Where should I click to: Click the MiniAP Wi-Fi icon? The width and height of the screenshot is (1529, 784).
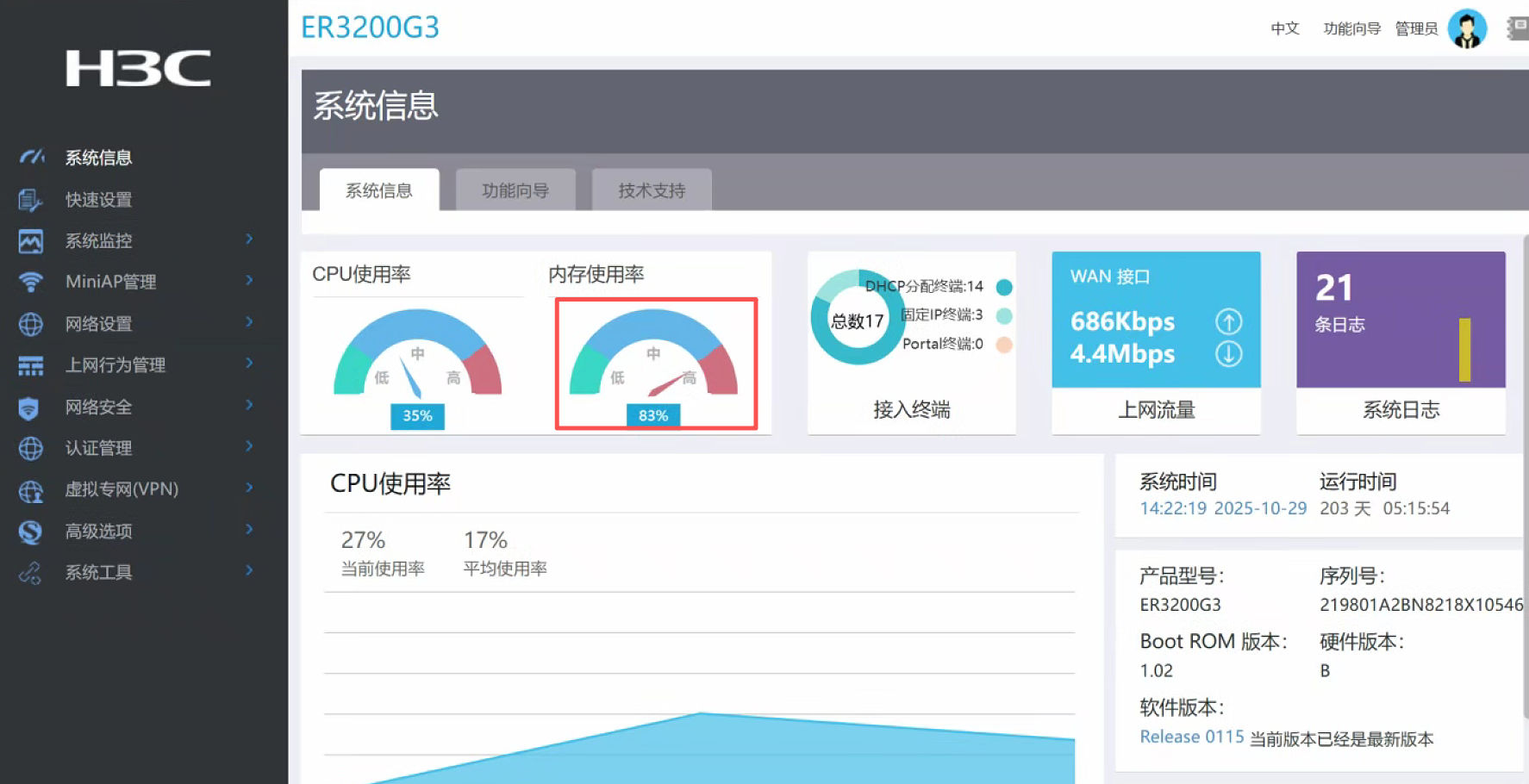coord(30,282)
